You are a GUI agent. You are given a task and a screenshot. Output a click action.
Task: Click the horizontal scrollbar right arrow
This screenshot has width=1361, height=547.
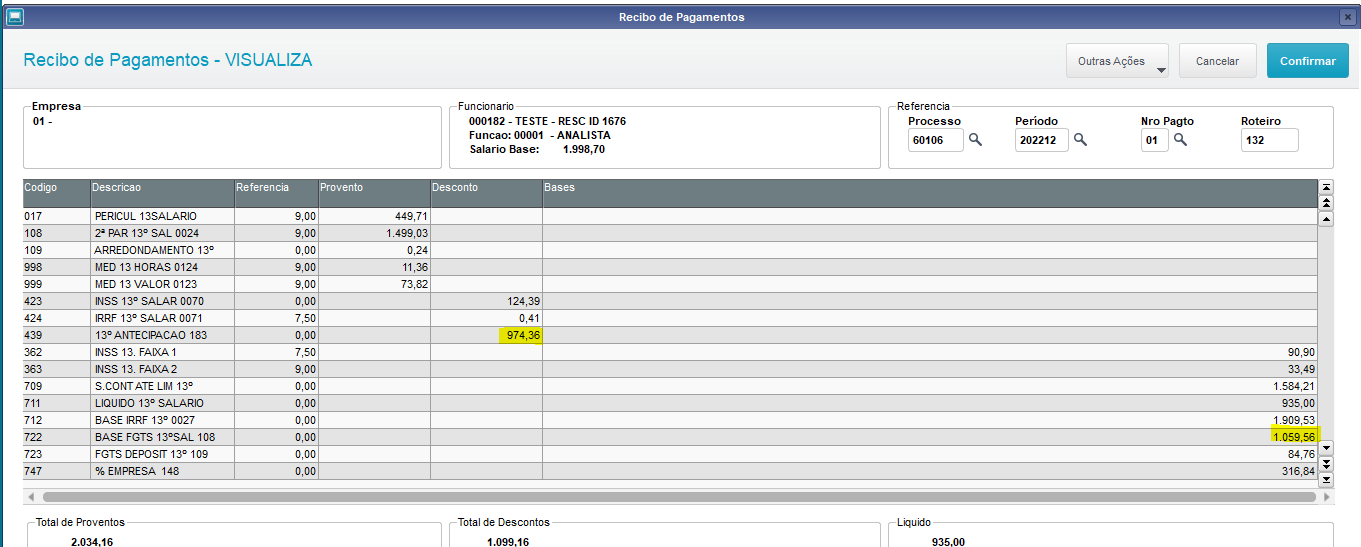(x=1326, y=496)
